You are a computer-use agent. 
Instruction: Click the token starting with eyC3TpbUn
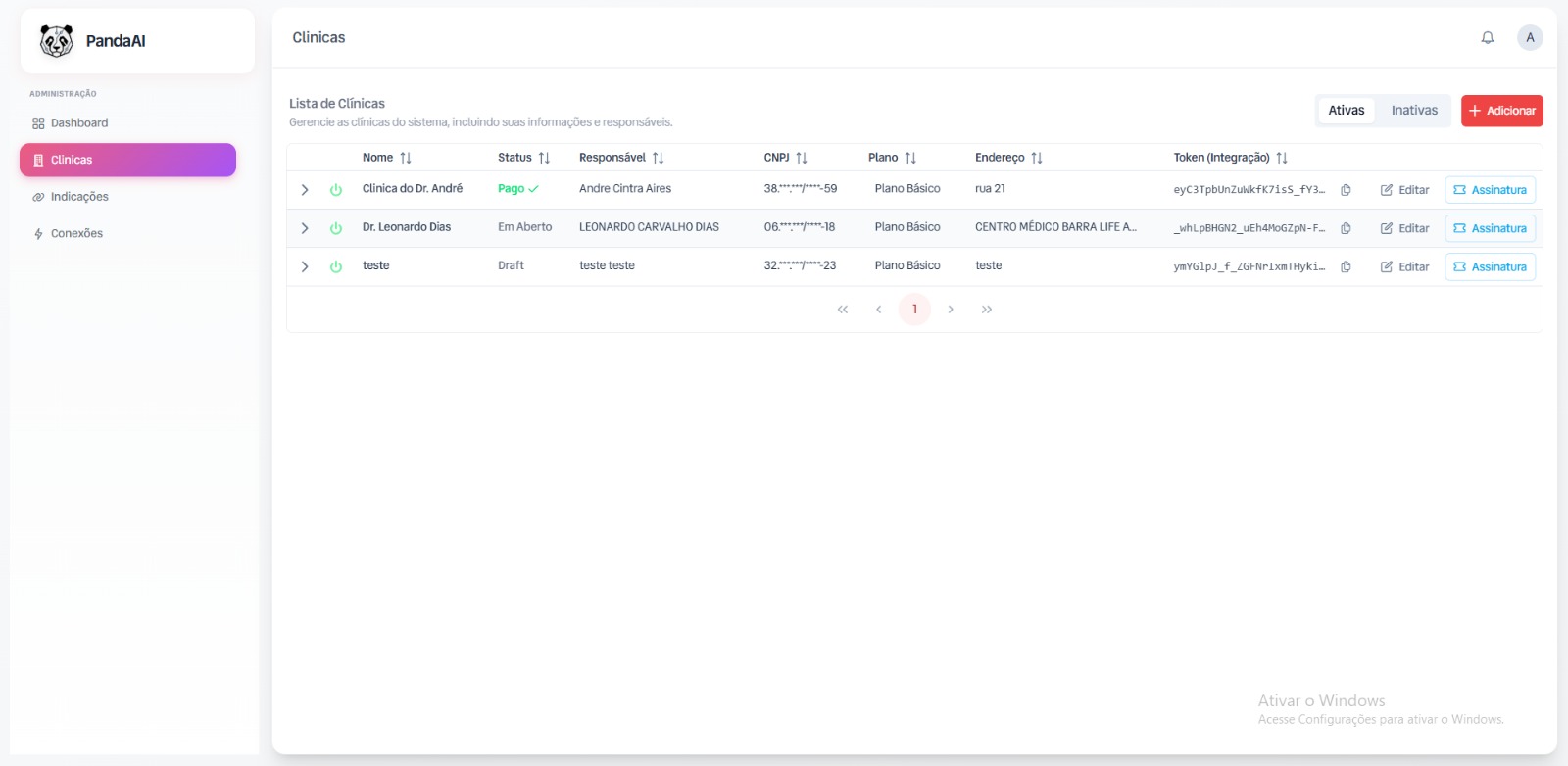click(1249, 190)
